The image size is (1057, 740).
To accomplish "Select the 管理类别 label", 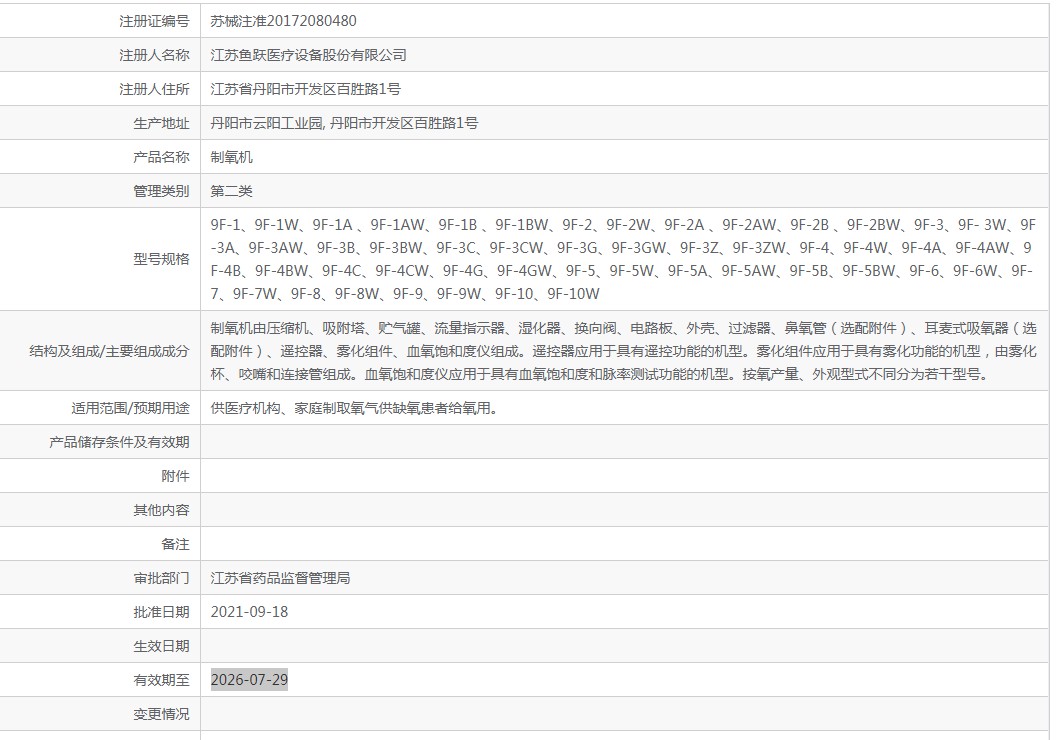I will (x=162, y=191).
